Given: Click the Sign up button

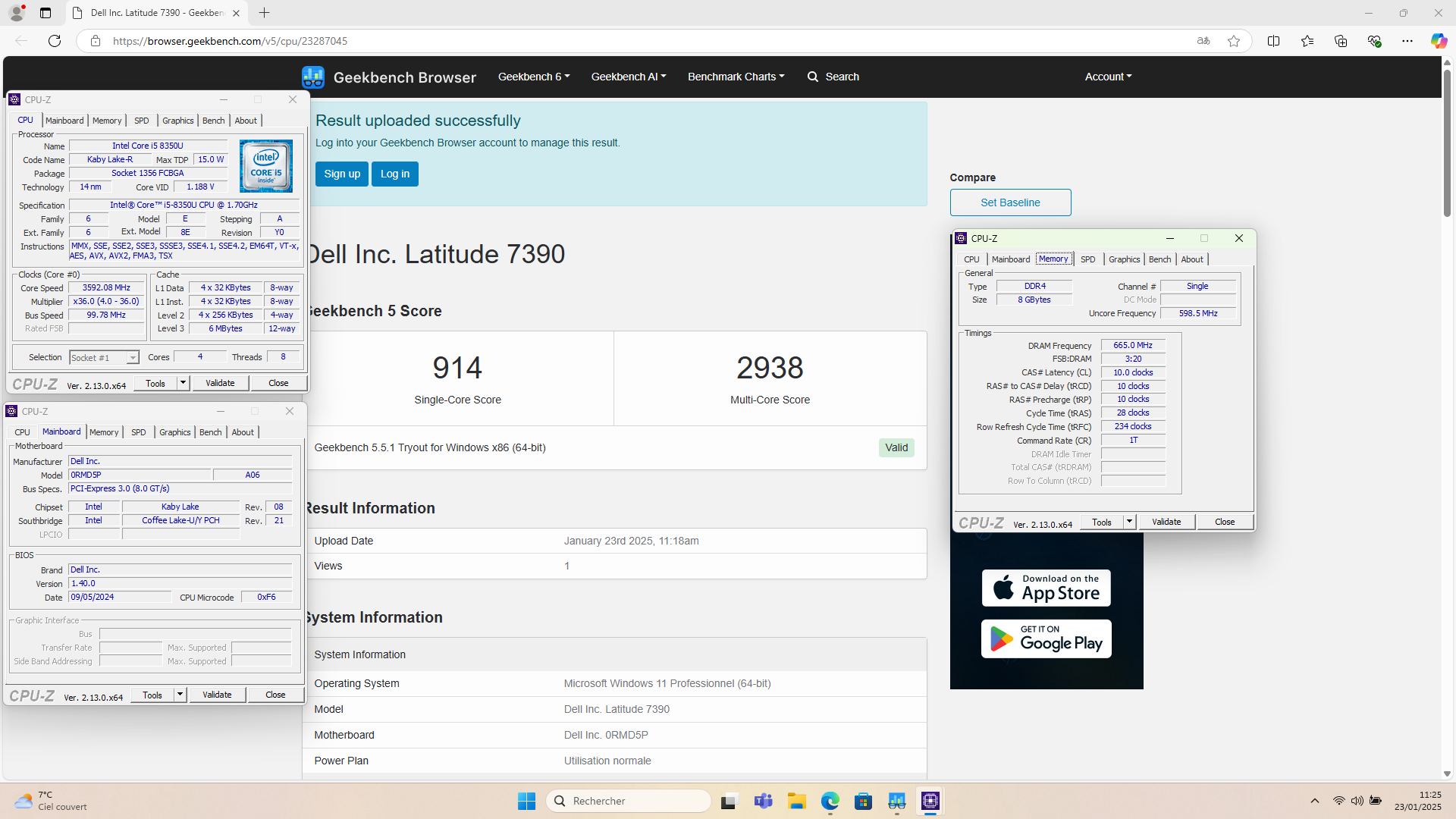Looking at the screenshot, I should [x=342, y=174].
